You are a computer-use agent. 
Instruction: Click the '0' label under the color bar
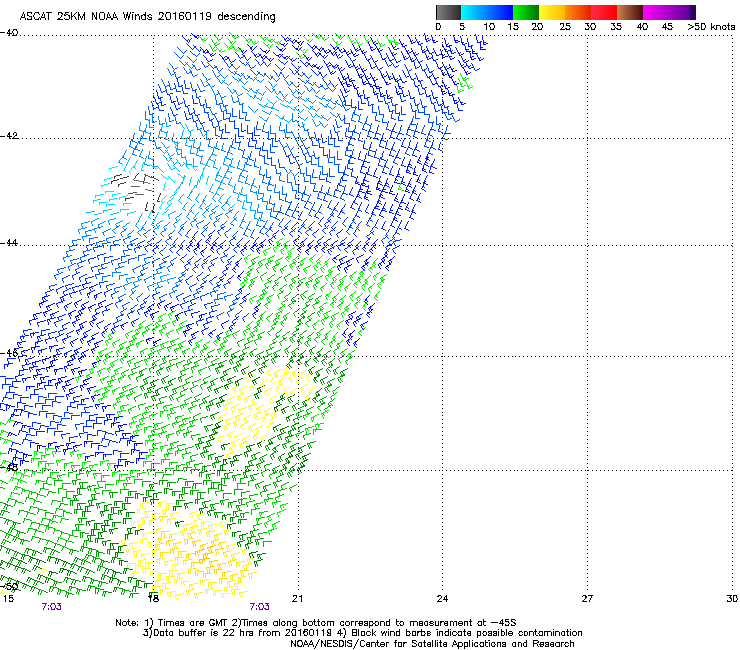438,27
